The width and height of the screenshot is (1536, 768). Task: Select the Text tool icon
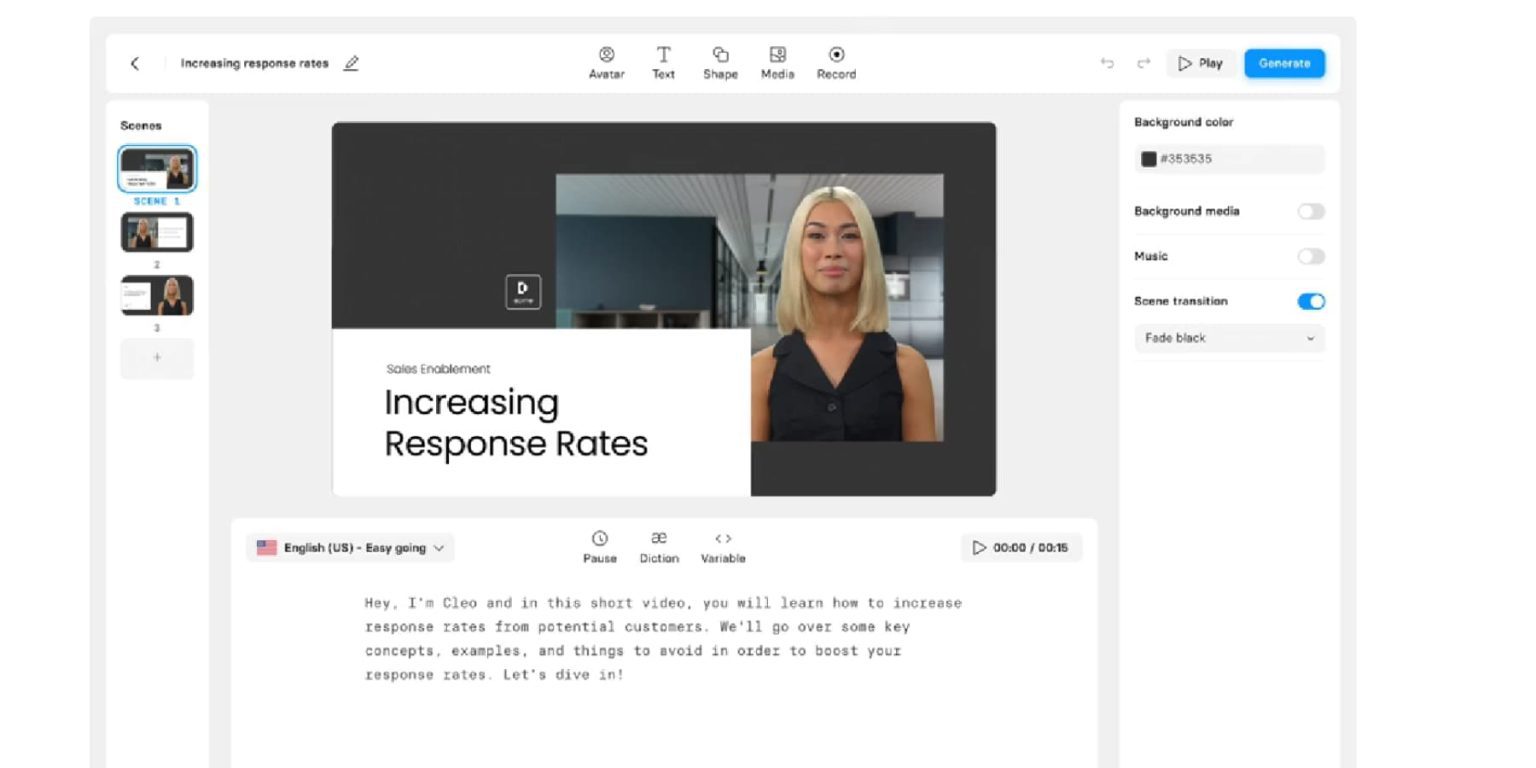click(663, 55)
